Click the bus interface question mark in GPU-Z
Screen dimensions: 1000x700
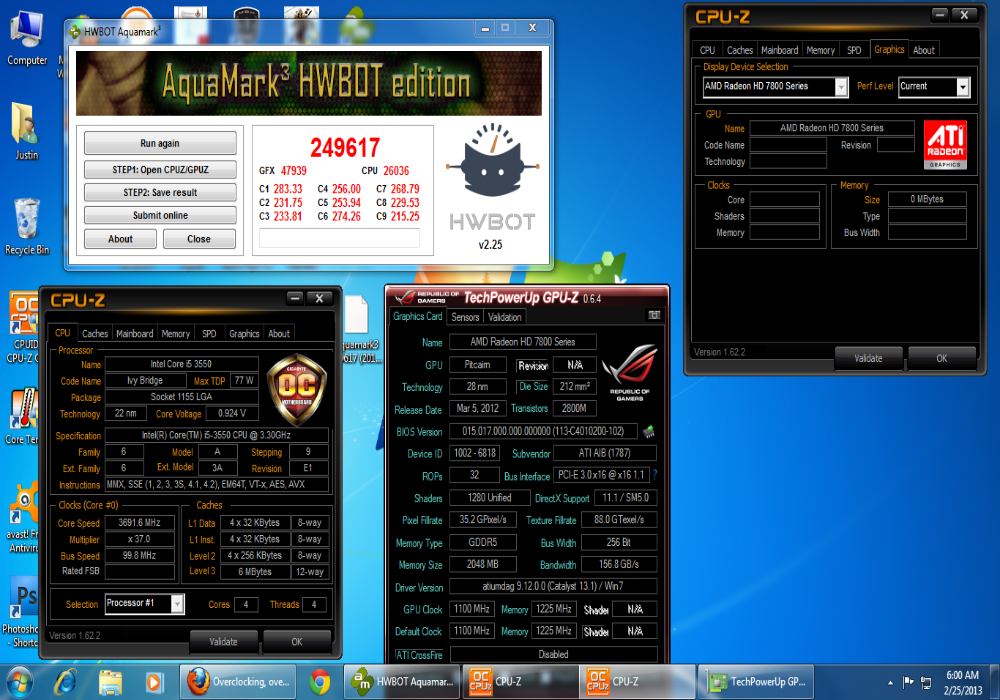tap(654, 475)
